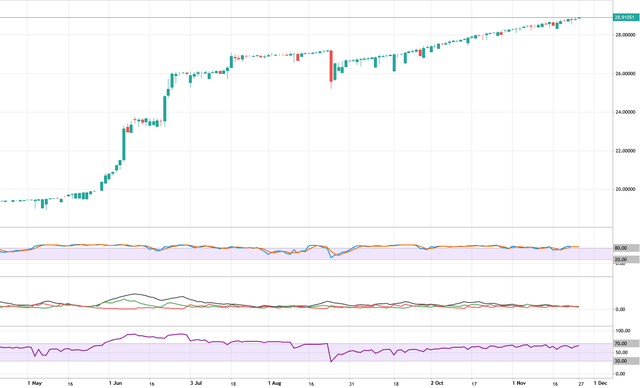Click the 28.91051 current price label

[625, 18]
